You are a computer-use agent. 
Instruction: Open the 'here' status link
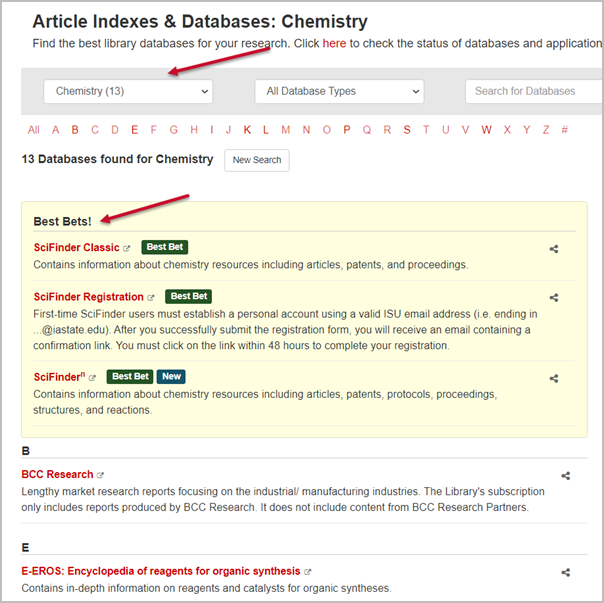(334, 44)
